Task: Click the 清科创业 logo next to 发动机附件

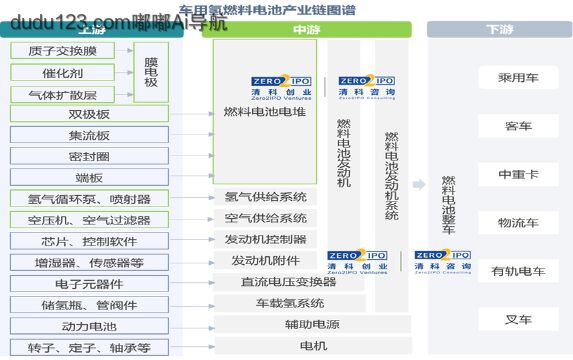Action: pyautogui.click(x=357, y=262)
